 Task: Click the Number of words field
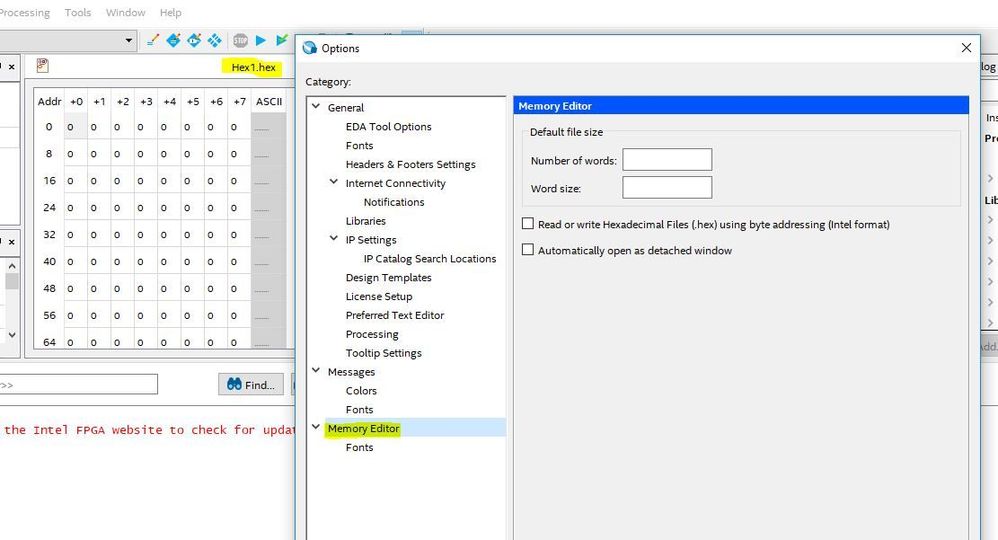(x=667, y=160)
